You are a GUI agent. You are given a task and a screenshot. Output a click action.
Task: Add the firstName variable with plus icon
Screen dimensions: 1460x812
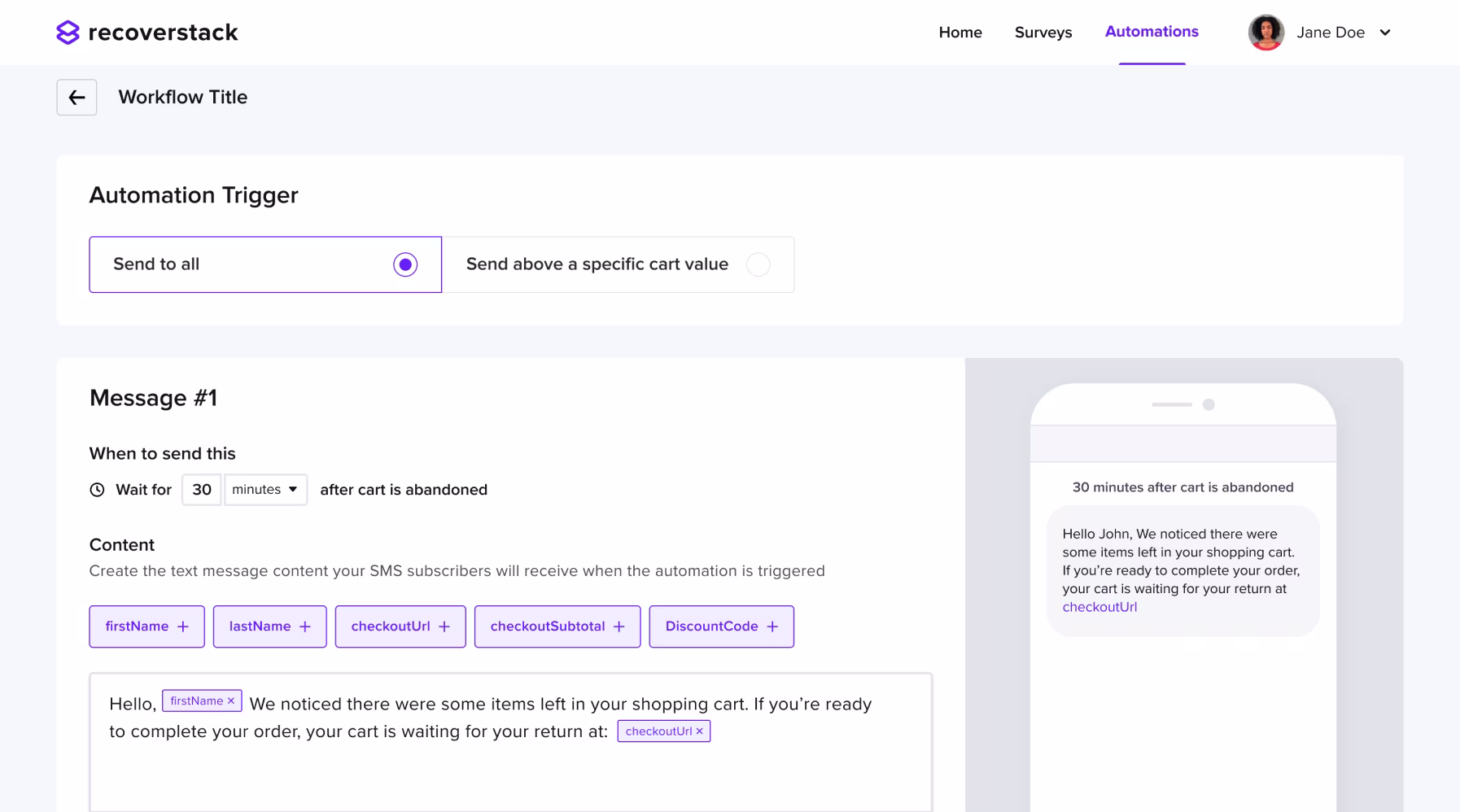[146, 626]
